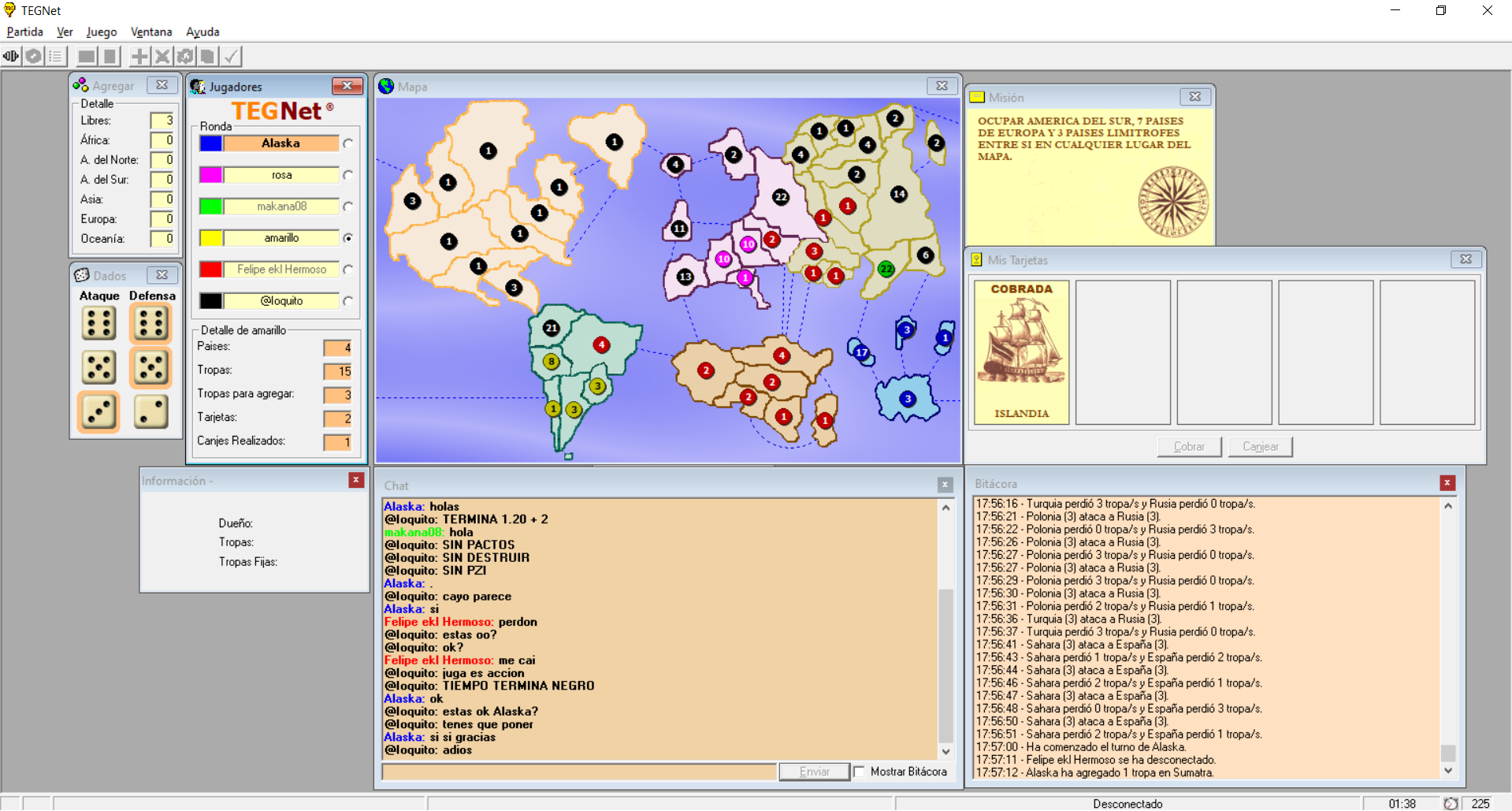Select the Alaska player radio button
The width and height of the screenshot is (1512, 811).
348,143
